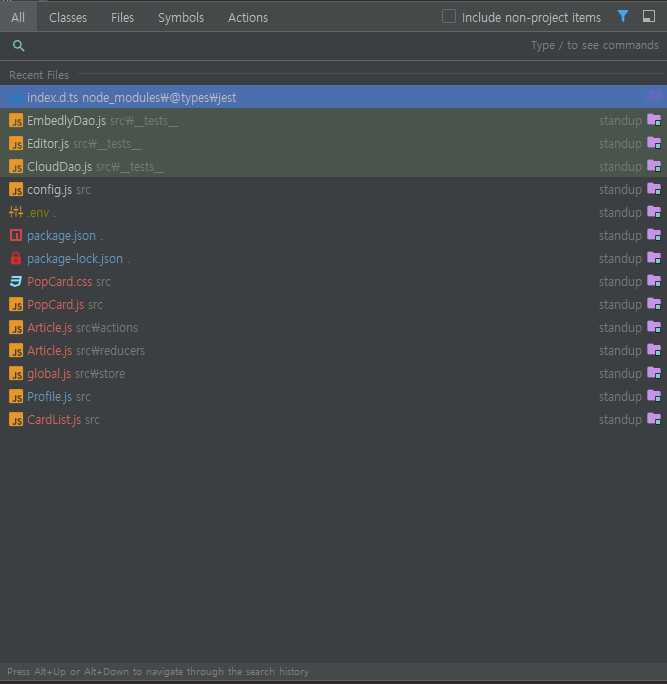Image resolution: width=667 pixels, height=684 pixels.
Task: Click JS icon beside config.js
Action: click(16, 190)
